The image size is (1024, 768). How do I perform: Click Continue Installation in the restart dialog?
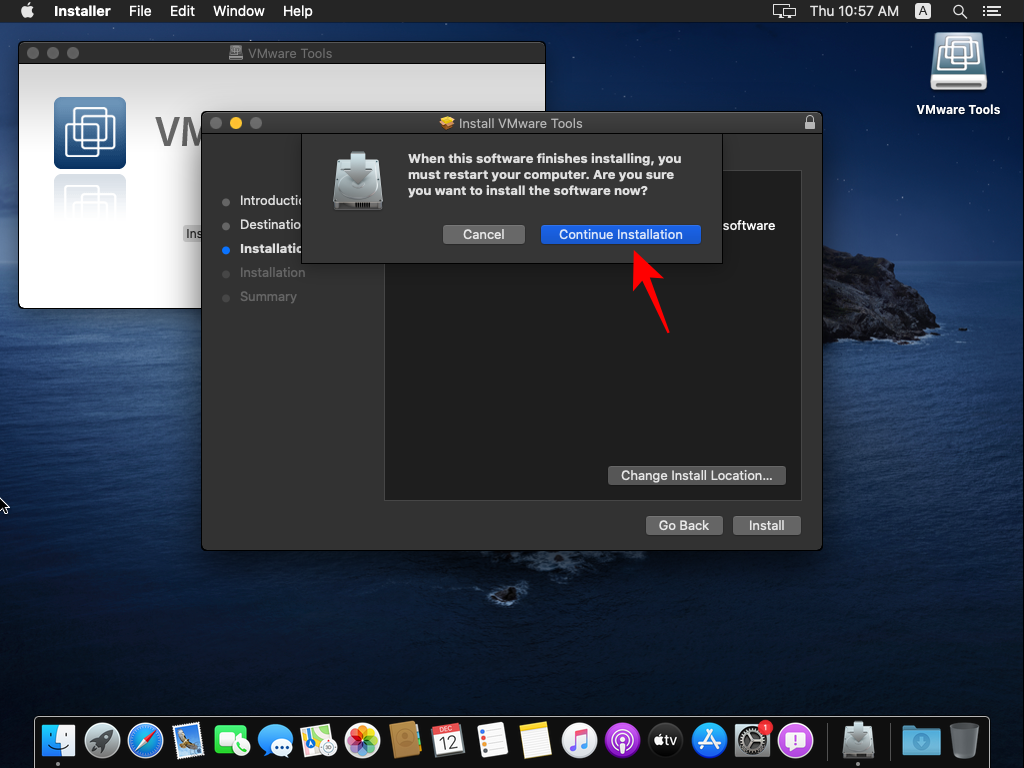pos(620,234)
